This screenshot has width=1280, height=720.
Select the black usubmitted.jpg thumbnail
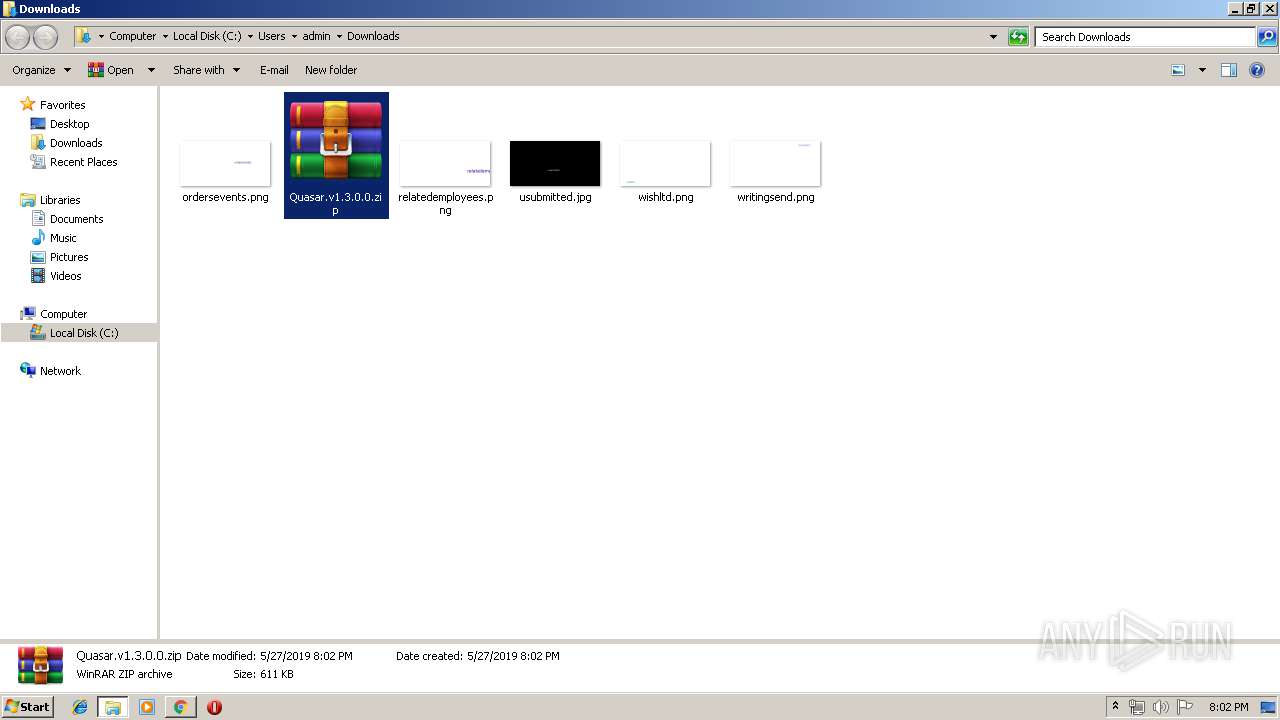(x=555, y=163)
